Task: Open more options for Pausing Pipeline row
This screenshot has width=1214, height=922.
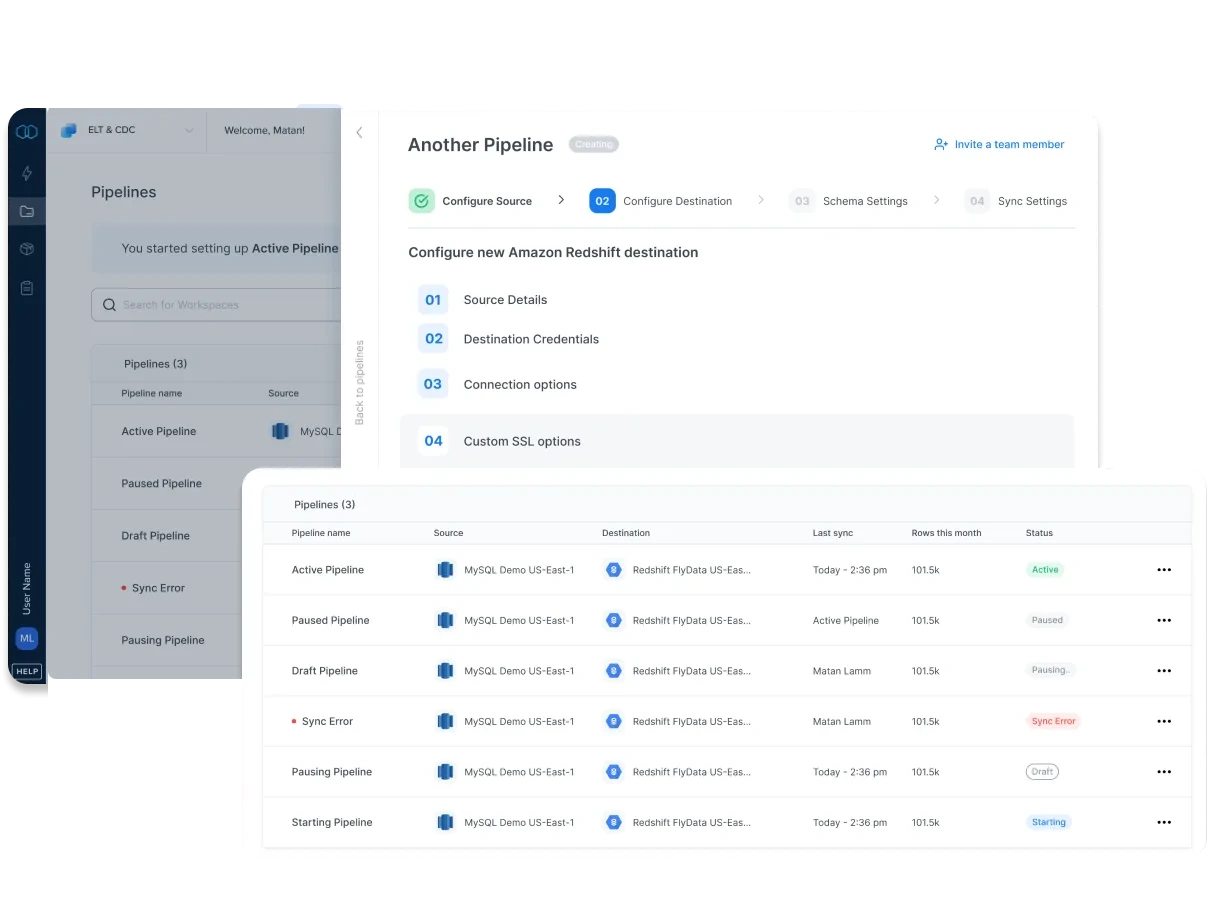Action: tap(1164, 772)
